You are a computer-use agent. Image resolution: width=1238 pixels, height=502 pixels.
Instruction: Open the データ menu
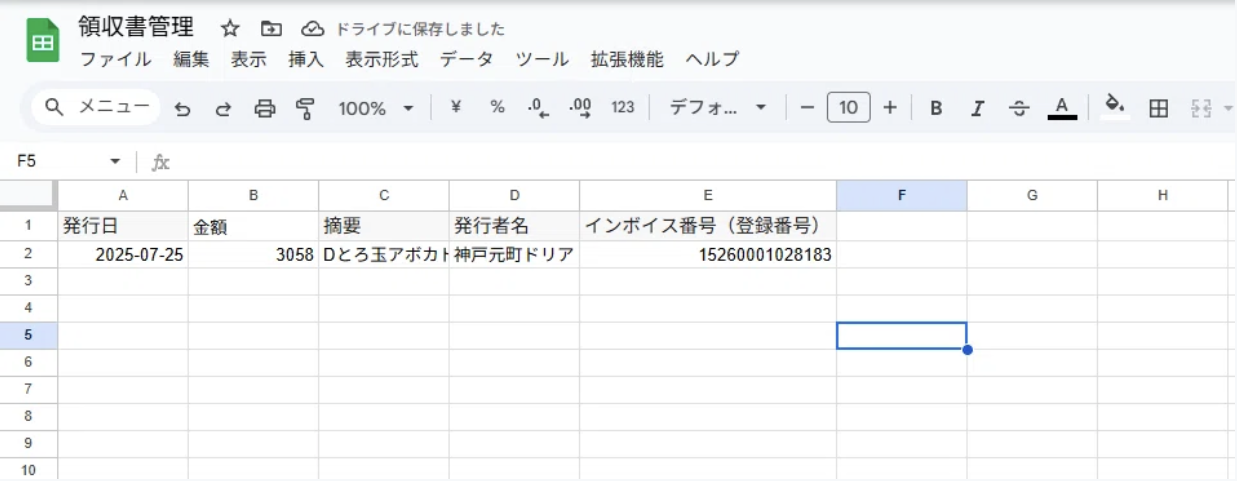(466, 60)
